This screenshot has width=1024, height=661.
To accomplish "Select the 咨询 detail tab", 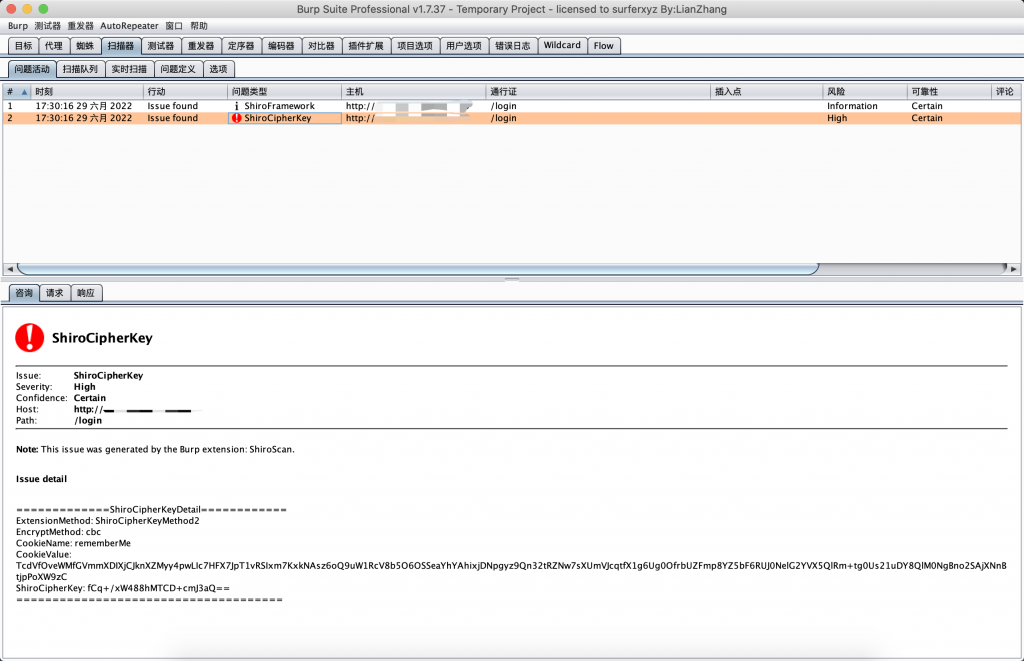I will 24,293.
